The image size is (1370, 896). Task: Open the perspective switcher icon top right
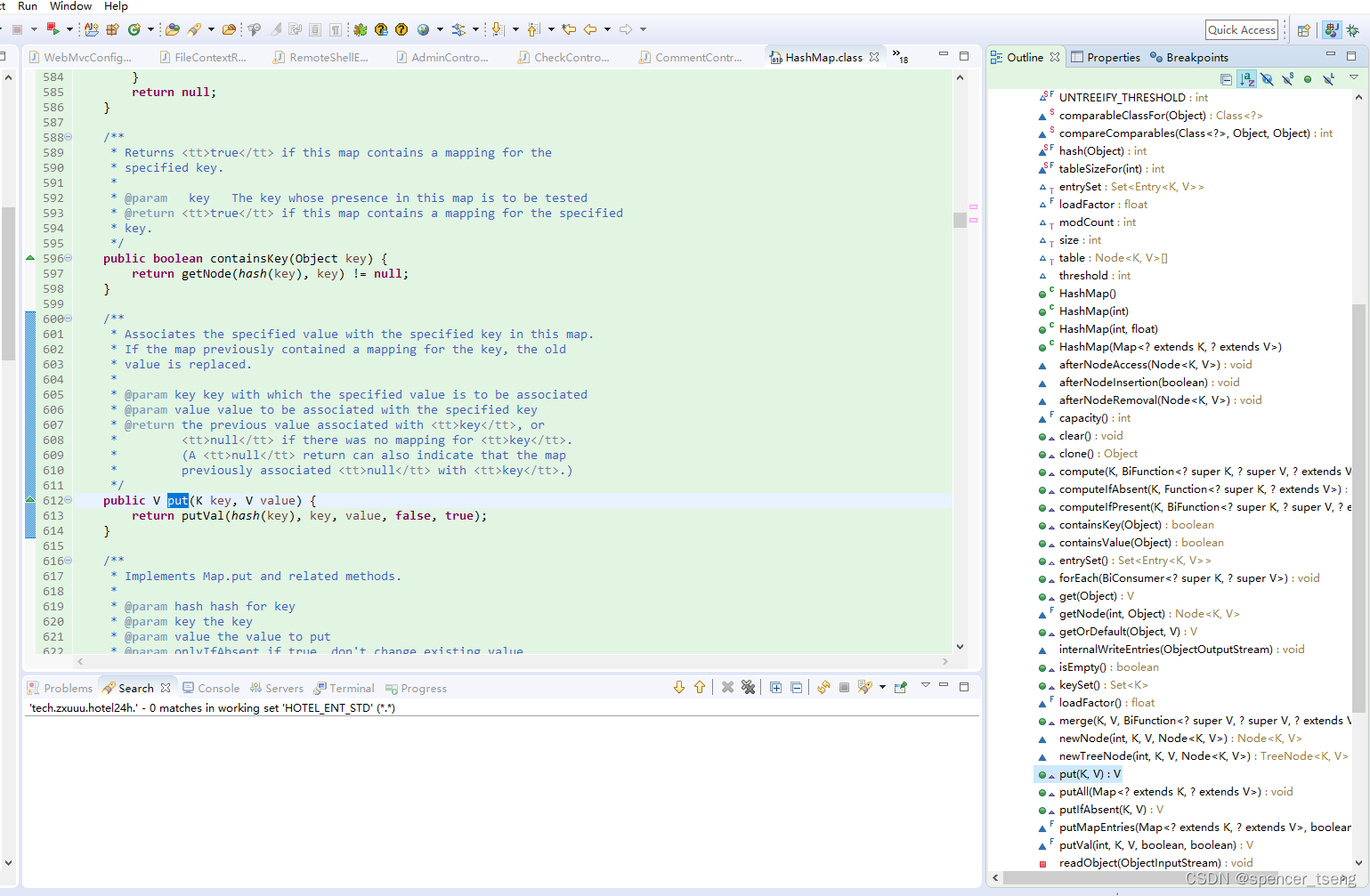[x=1303, y=29]
